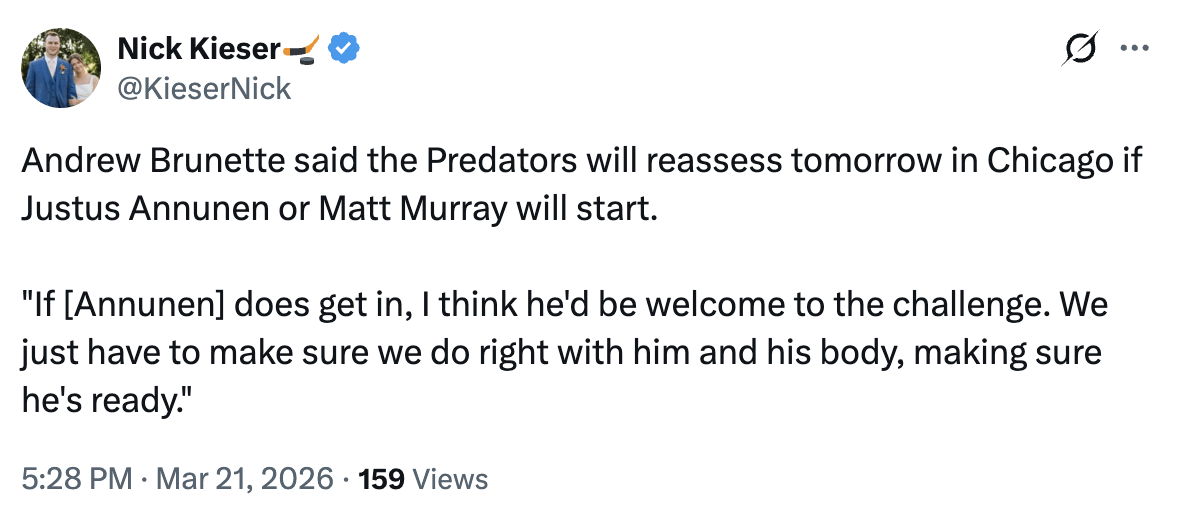Click the Views label

click(450, 479)
